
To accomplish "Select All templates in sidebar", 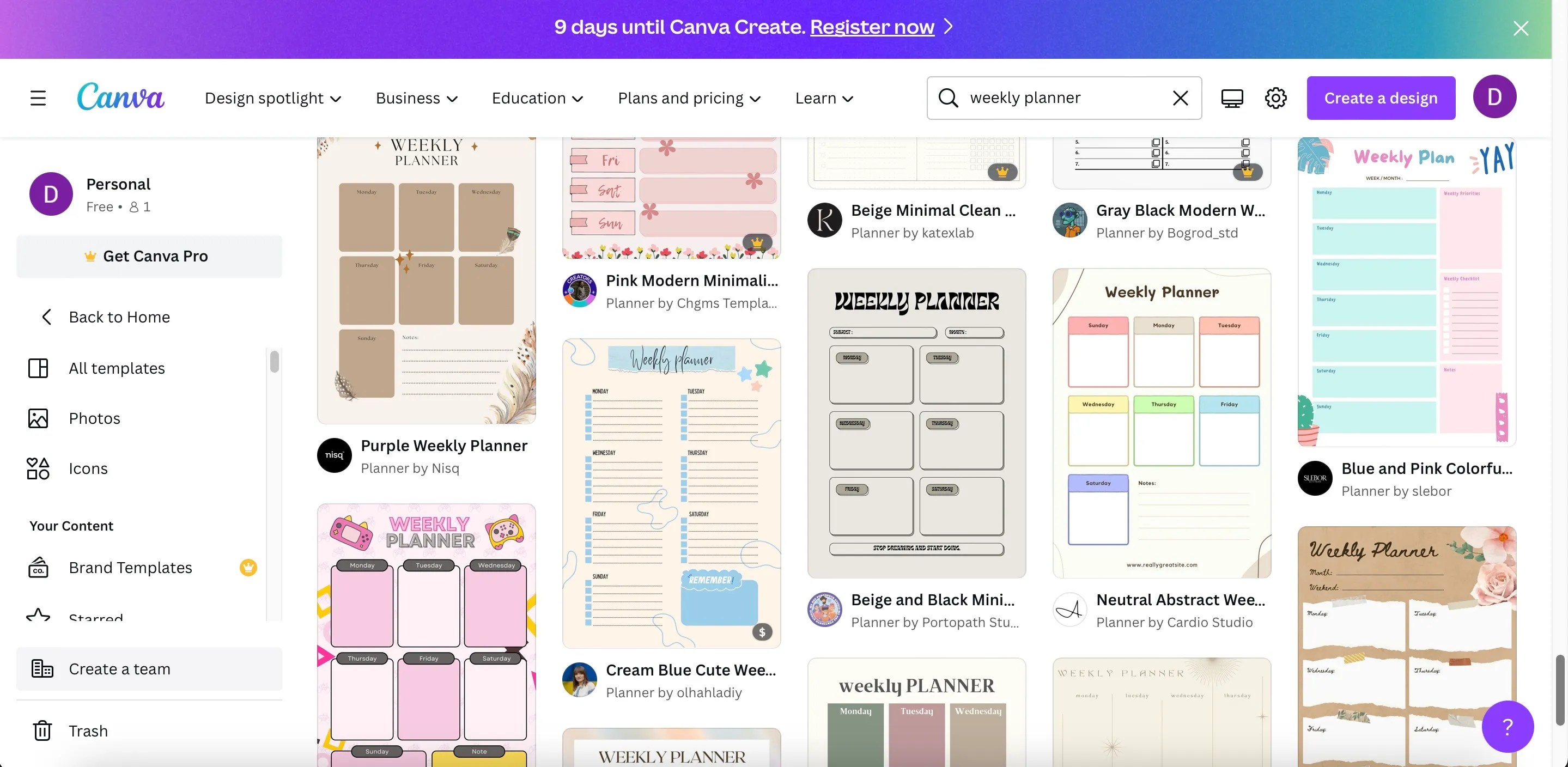I will click(116, 368).
